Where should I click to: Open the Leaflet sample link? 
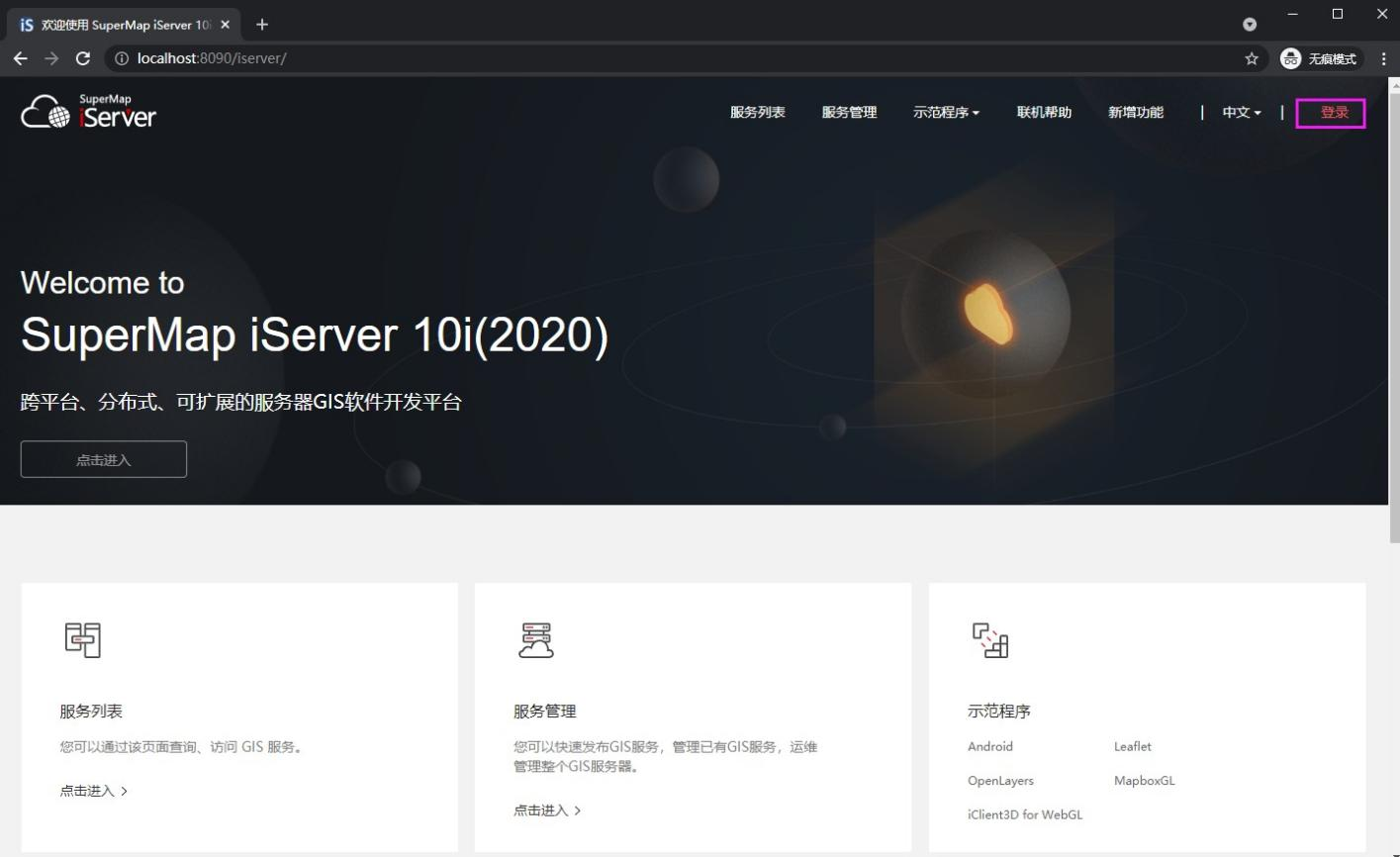point(1133,746)
